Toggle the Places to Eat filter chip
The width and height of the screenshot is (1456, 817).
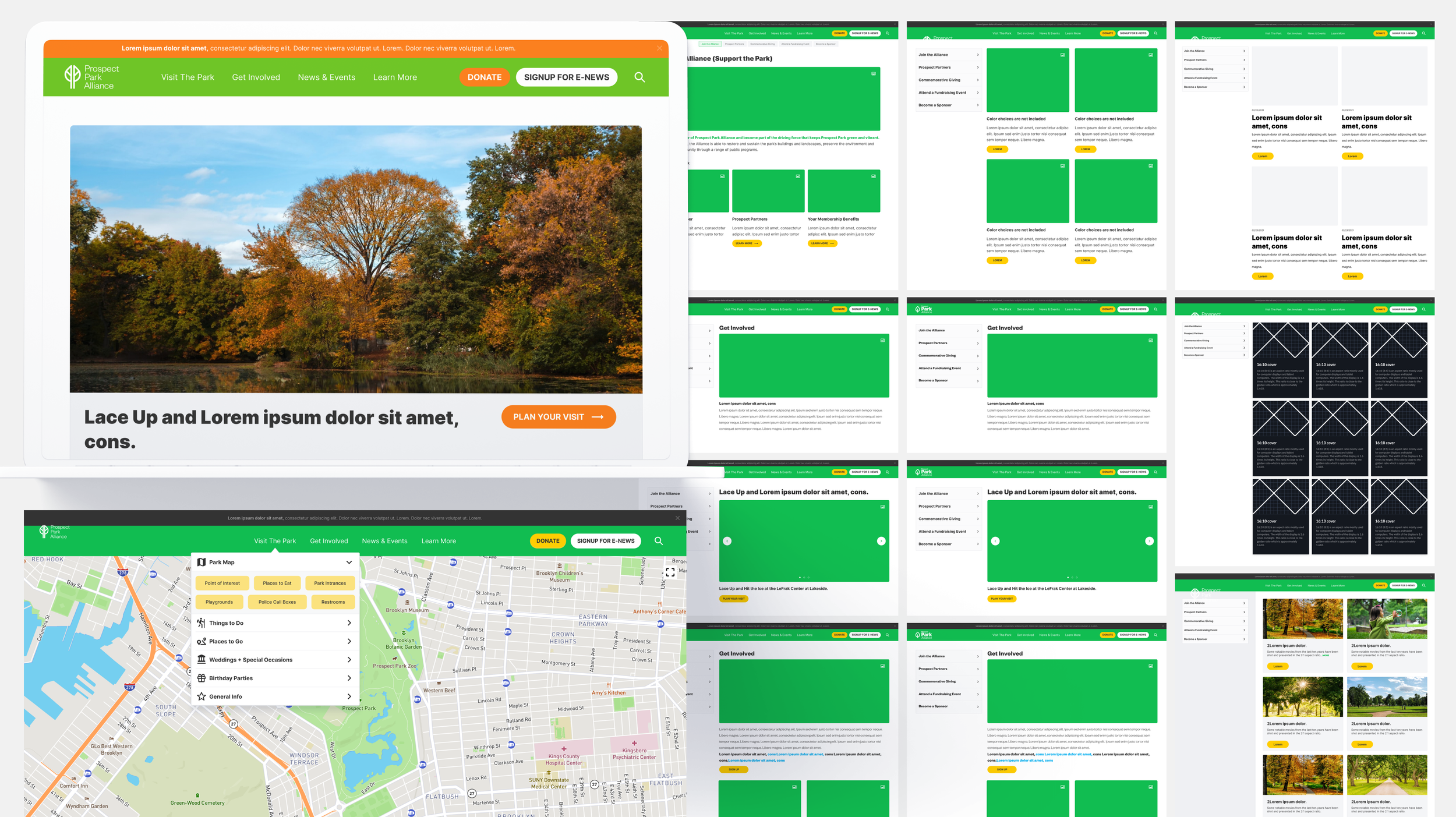coord(277,583)
